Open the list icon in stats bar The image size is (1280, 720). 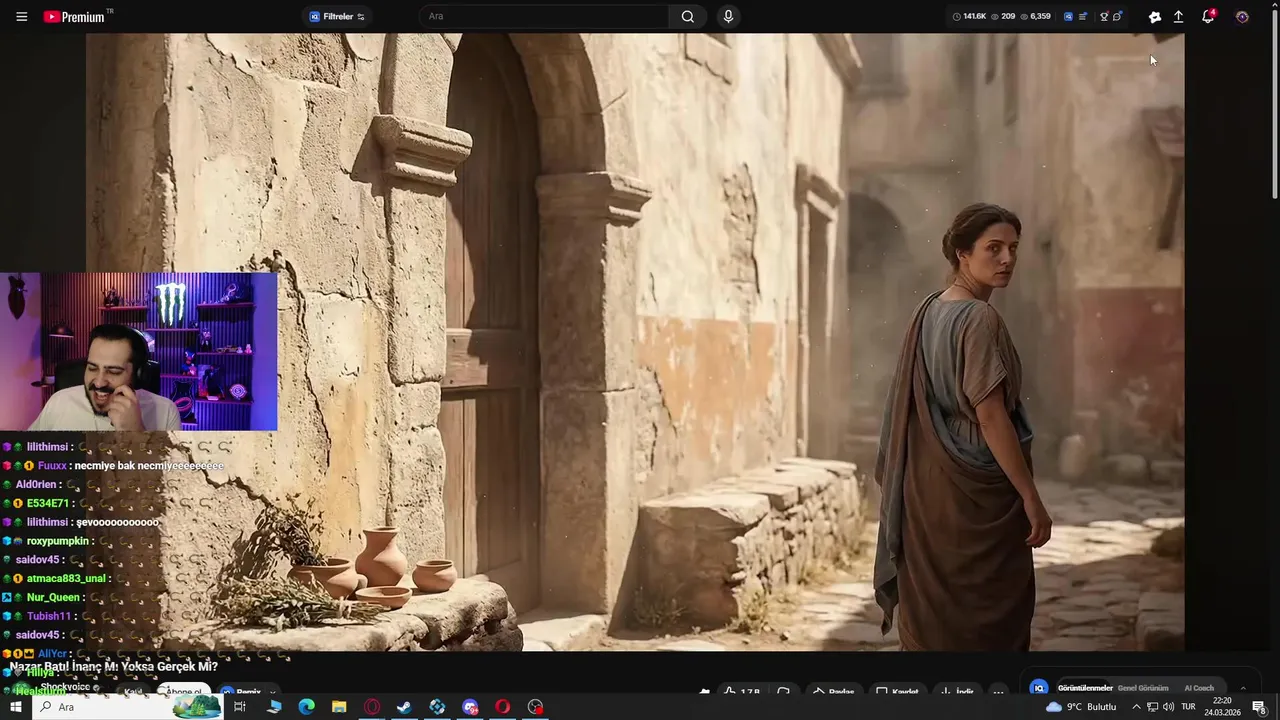pyautogui.click(x=1083, y=16)
